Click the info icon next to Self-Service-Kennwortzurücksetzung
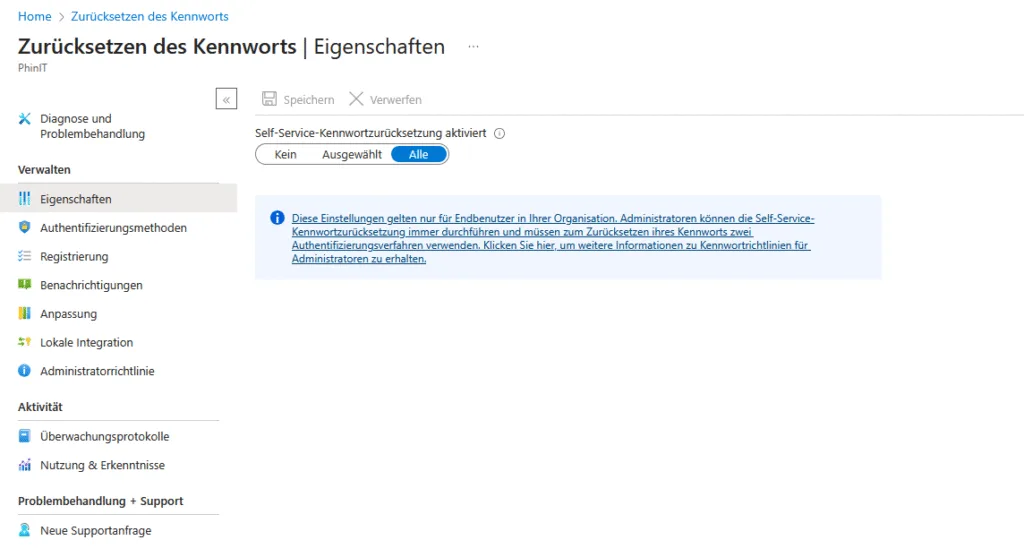Image resolution: width=1024 pixels, height=557 pixels. tap(500, 133)
